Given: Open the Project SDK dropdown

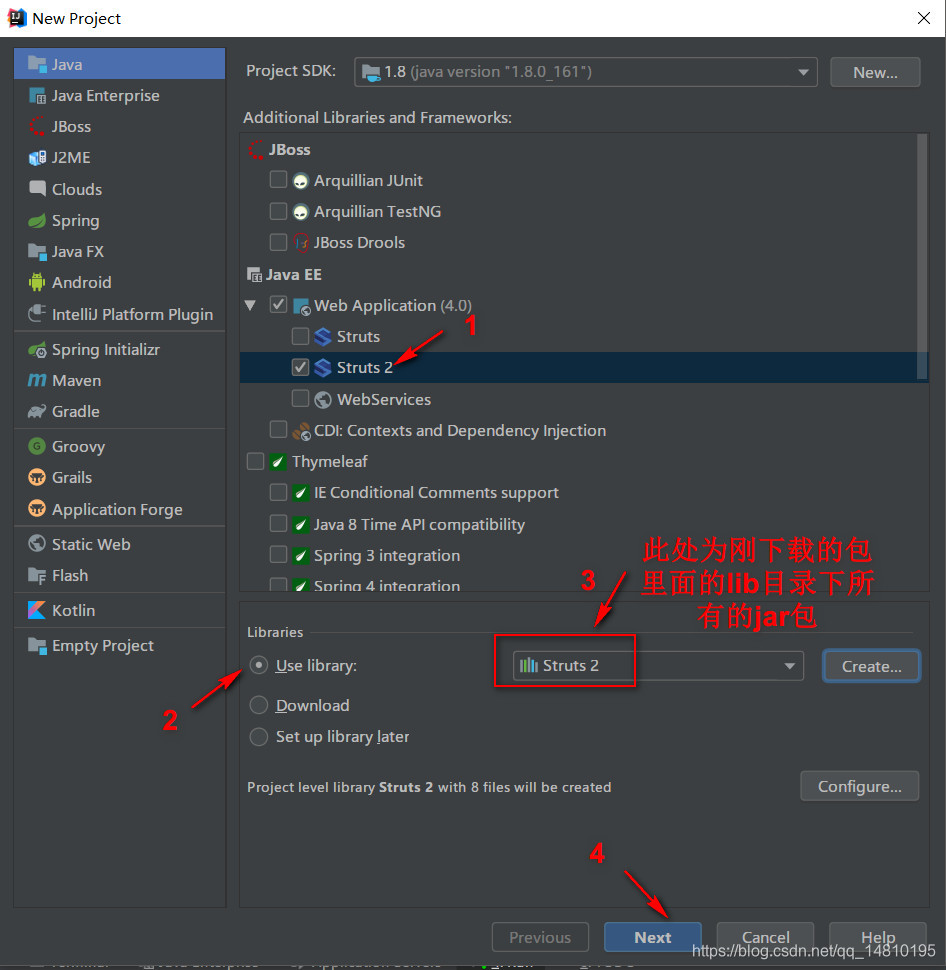Looking at the screenshot, I should click(585, 72).
